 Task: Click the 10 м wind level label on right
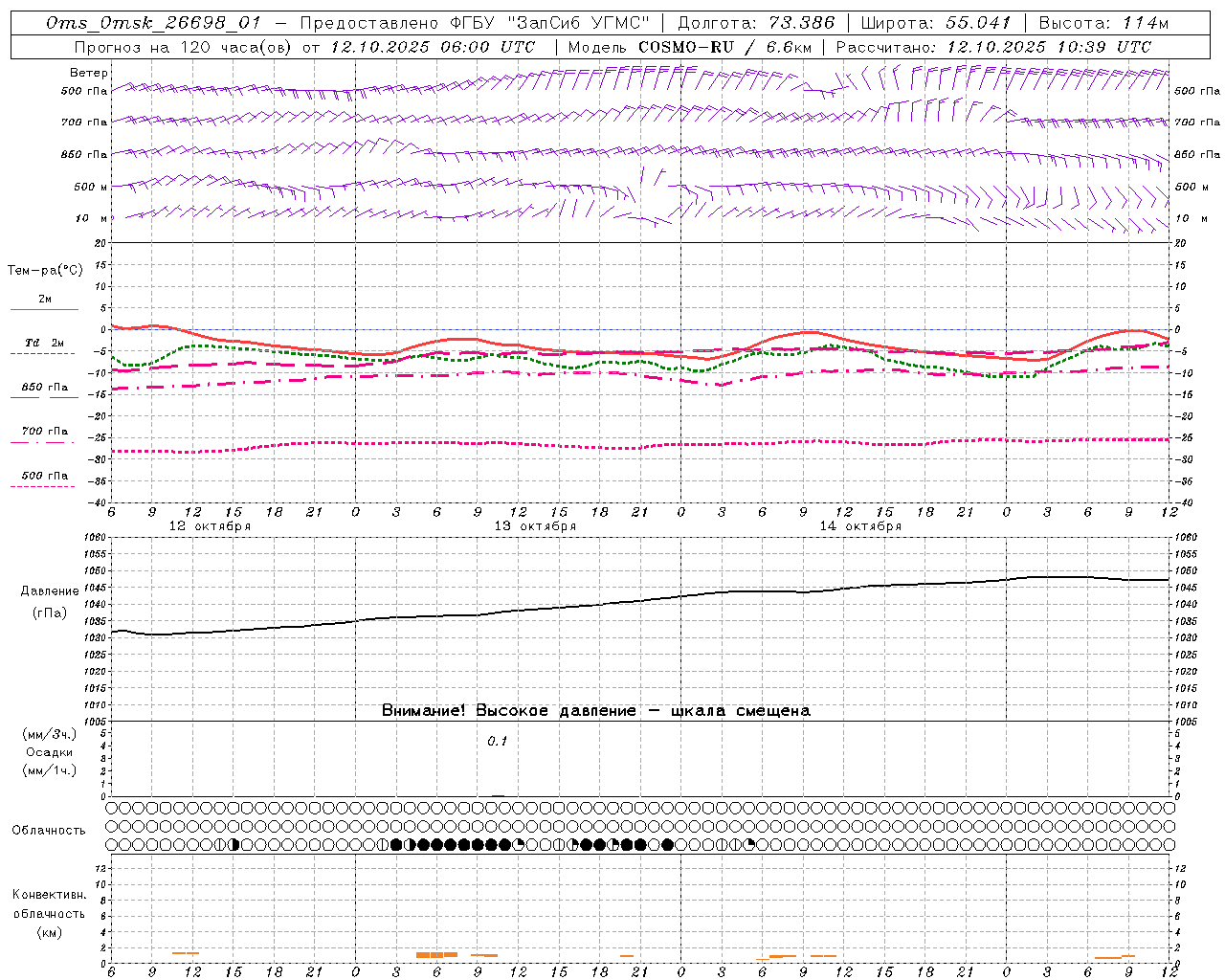click(1190, 218)
